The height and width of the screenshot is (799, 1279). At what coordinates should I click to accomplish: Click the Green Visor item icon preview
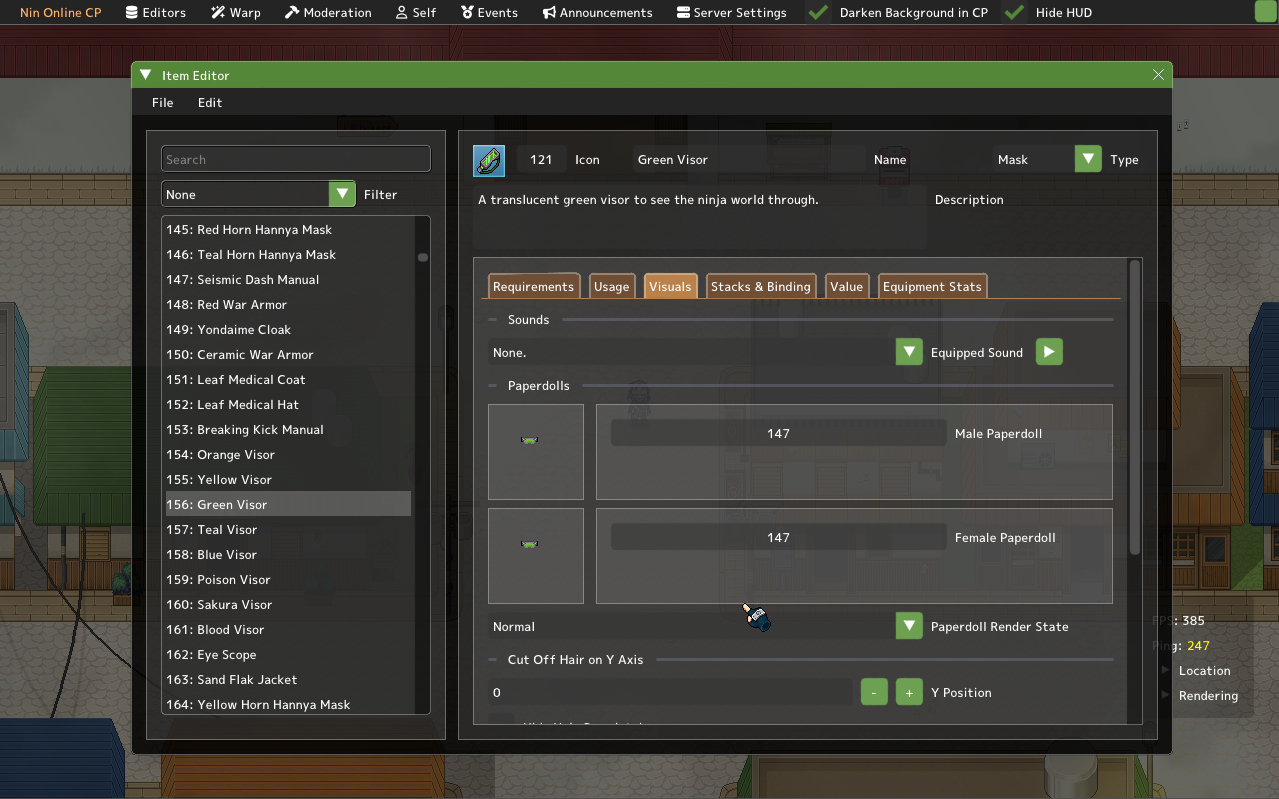(489, 160)
